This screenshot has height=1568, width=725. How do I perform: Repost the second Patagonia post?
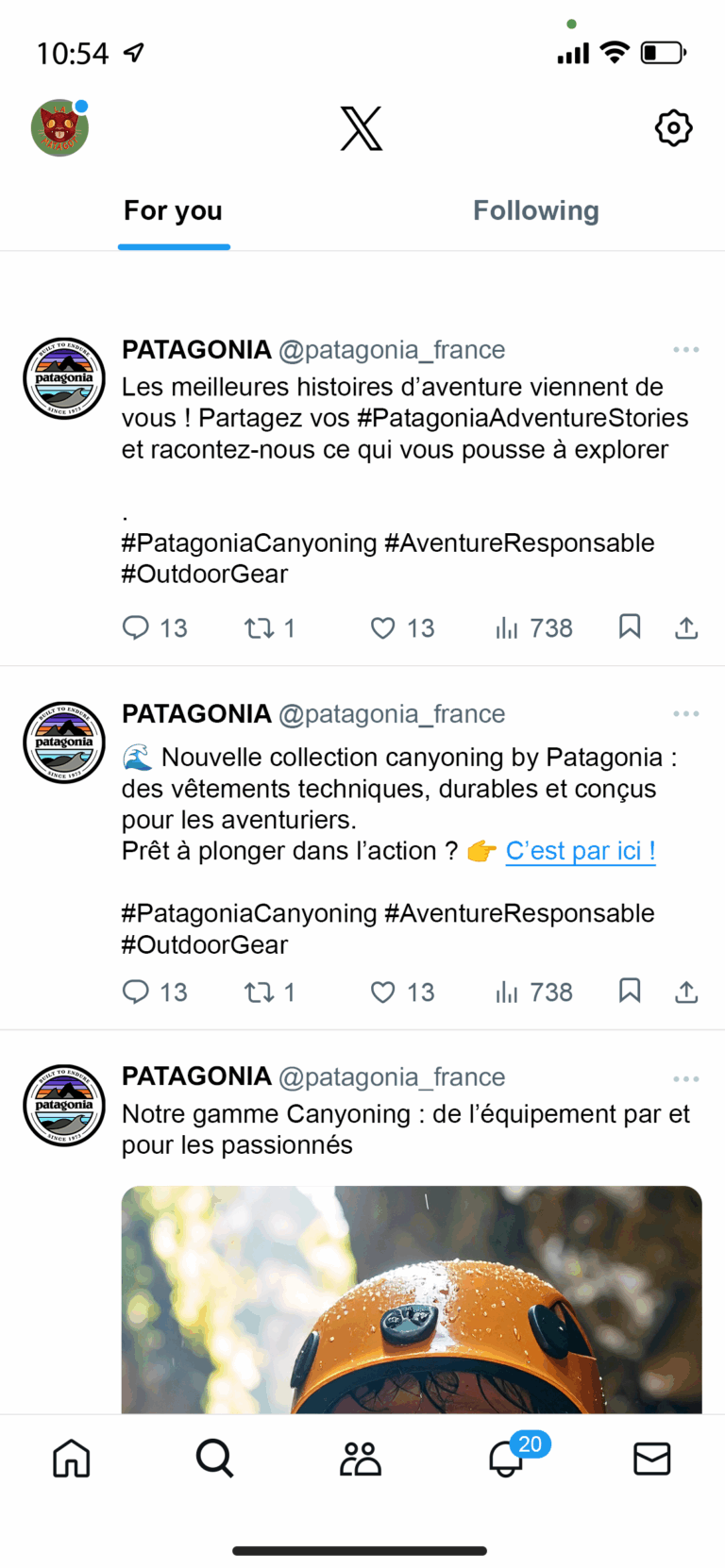point(259,993)
